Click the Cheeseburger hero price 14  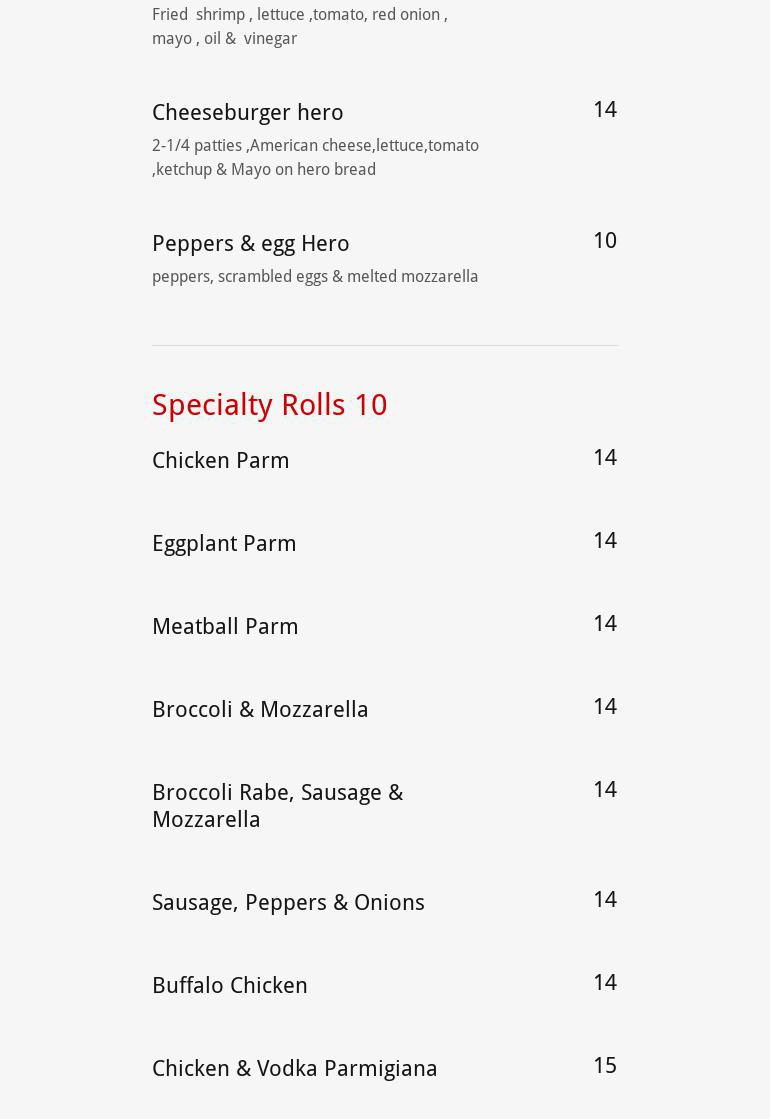click(604, 109)
